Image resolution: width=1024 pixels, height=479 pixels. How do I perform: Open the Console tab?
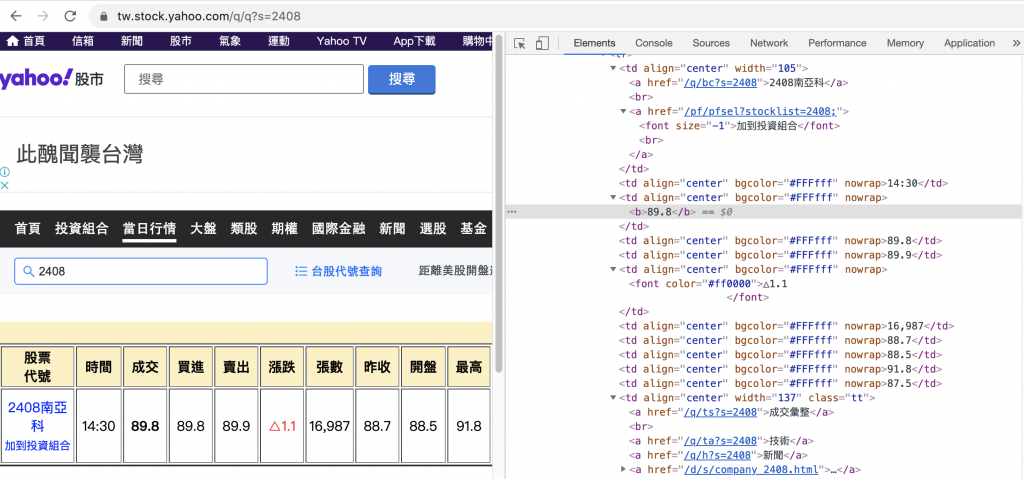[654, 43]
